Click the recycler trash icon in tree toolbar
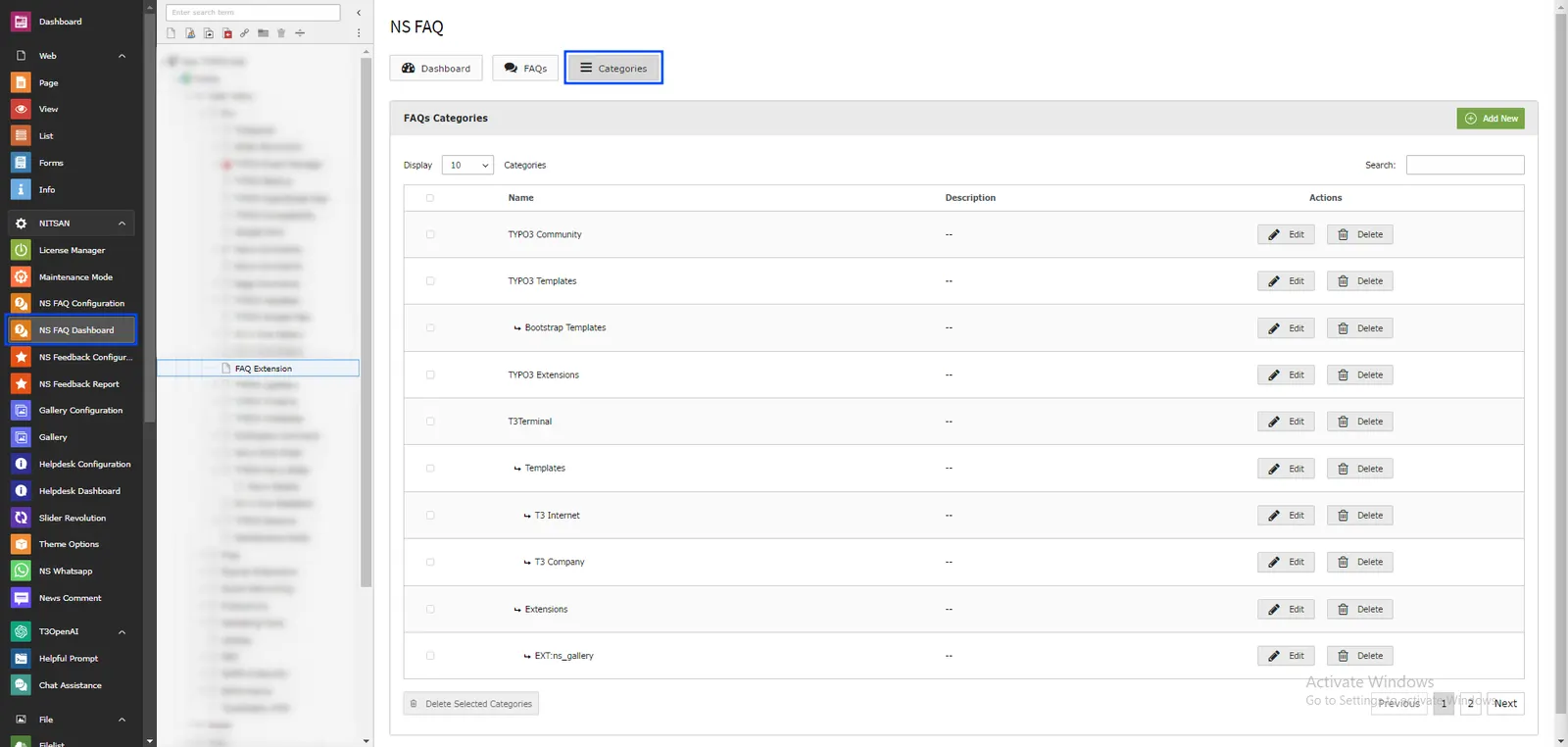The image size is (1568, 747). pos(281,33)
